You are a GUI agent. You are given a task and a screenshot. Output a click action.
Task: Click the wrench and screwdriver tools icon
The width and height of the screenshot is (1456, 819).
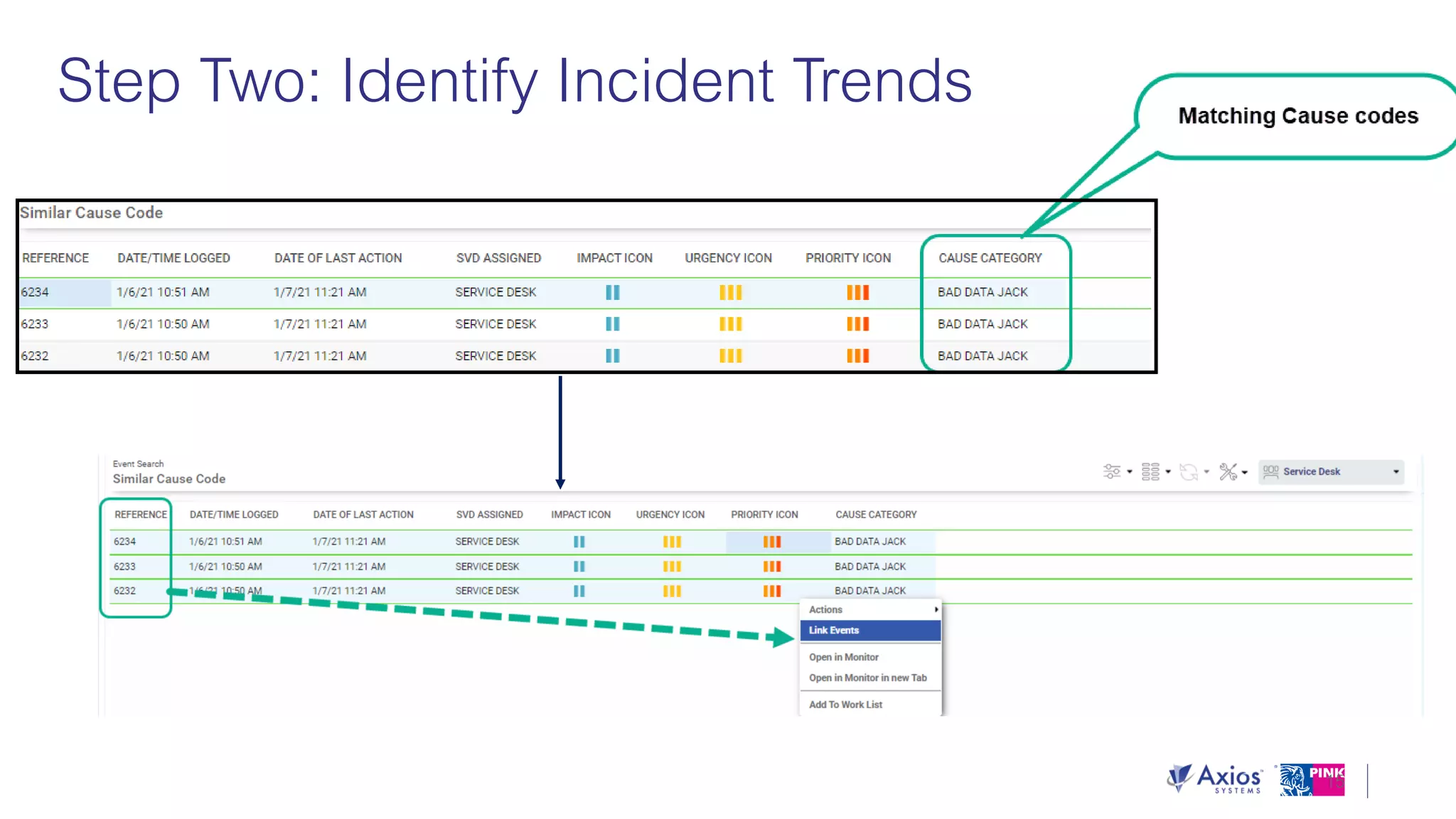[x=1228, y=471]
